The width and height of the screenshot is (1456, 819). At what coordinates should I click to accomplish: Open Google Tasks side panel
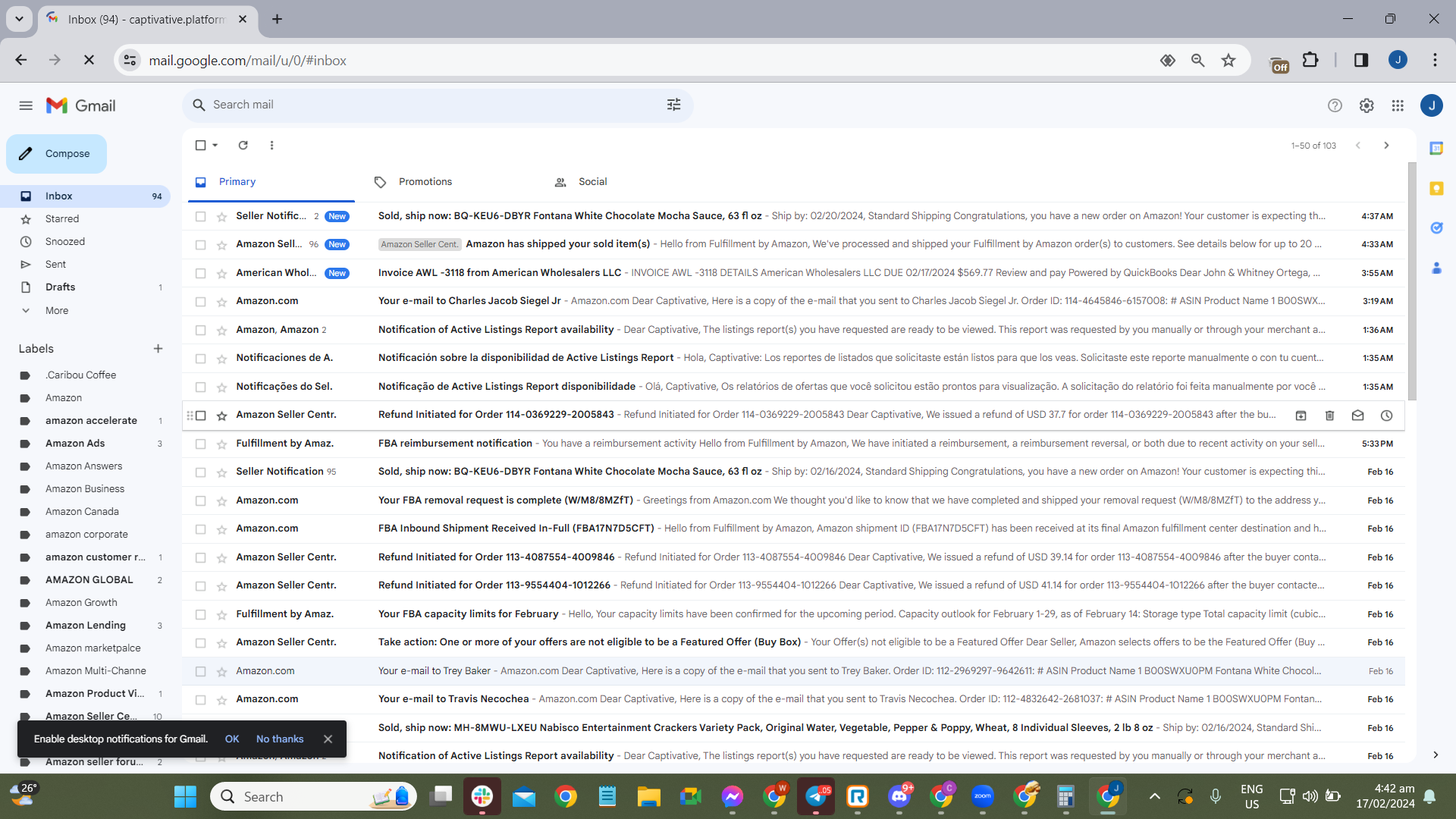tap(1436, 227)
